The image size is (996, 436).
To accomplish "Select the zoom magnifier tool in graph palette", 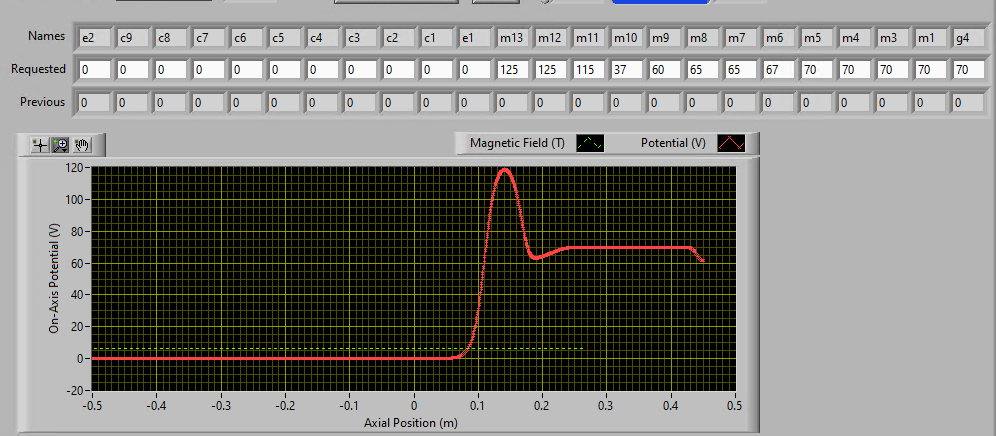I will coord(61,146).
